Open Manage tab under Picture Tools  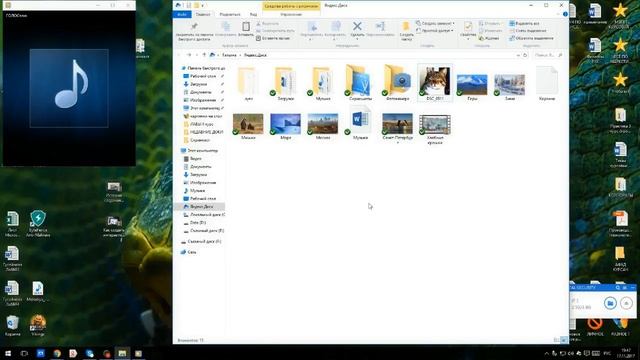click(291, 14)
